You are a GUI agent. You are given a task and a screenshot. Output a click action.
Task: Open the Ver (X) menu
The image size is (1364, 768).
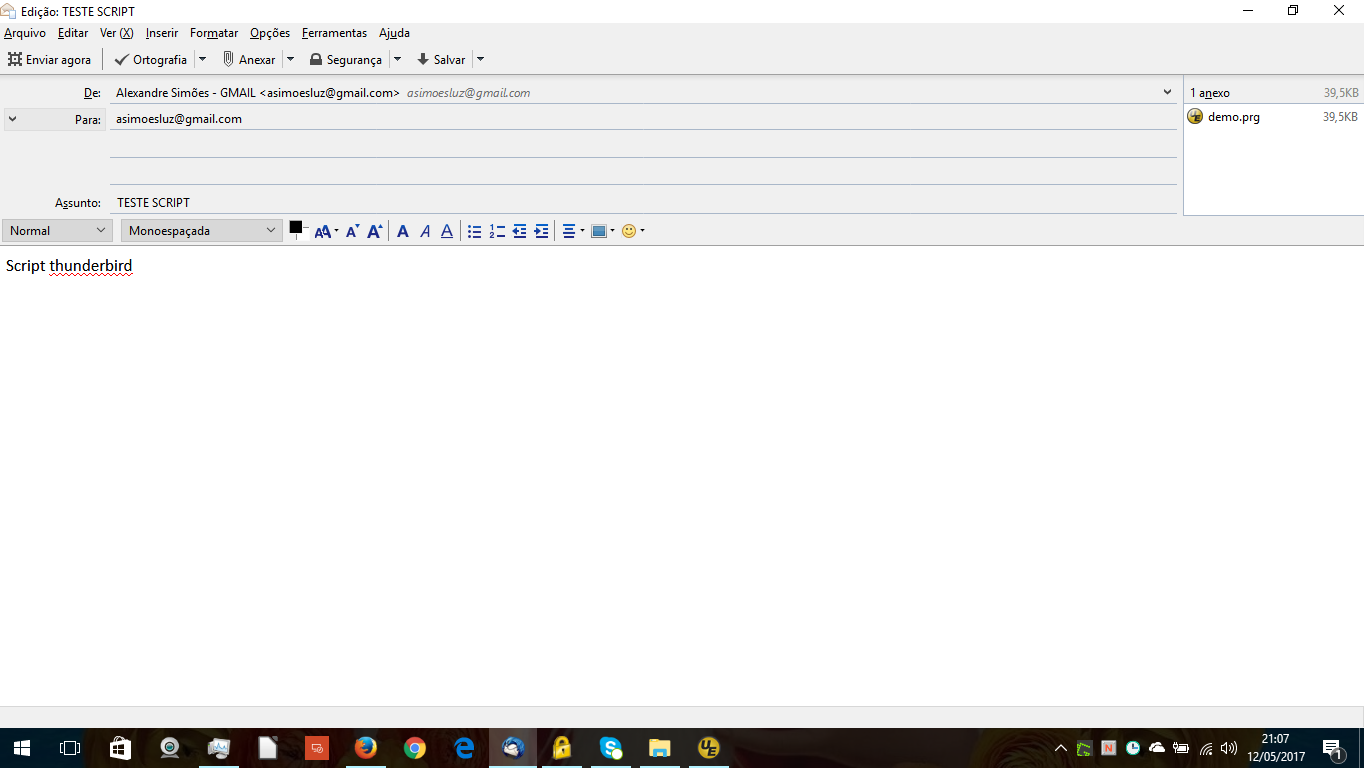tap(116, 33)
